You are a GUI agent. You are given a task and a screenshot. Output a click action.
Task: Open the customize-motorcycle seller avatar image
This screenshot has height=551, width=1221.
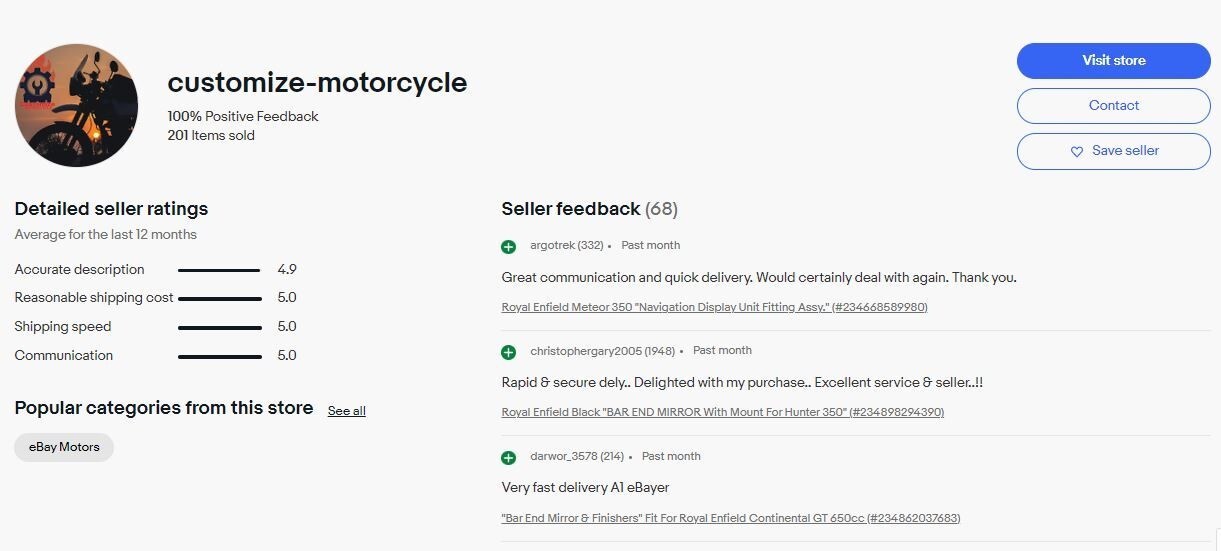pyautogui.click(x=77, y=105)
